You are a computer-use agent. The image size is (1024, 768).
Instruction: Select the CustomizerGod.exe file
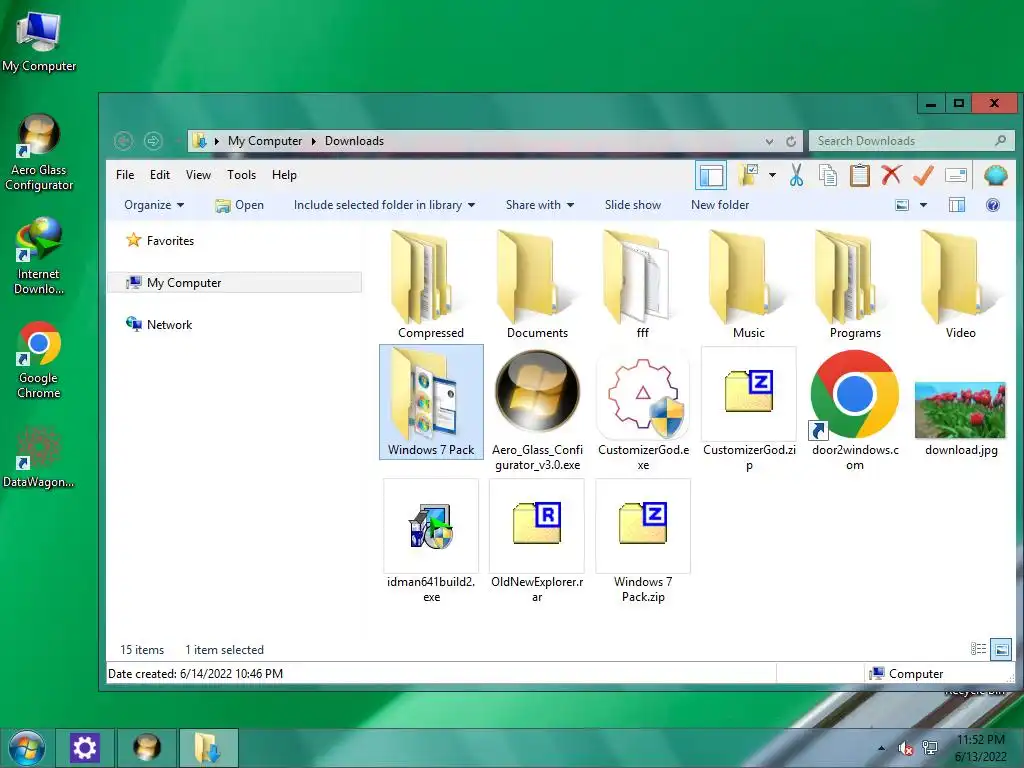pos(643,409)
